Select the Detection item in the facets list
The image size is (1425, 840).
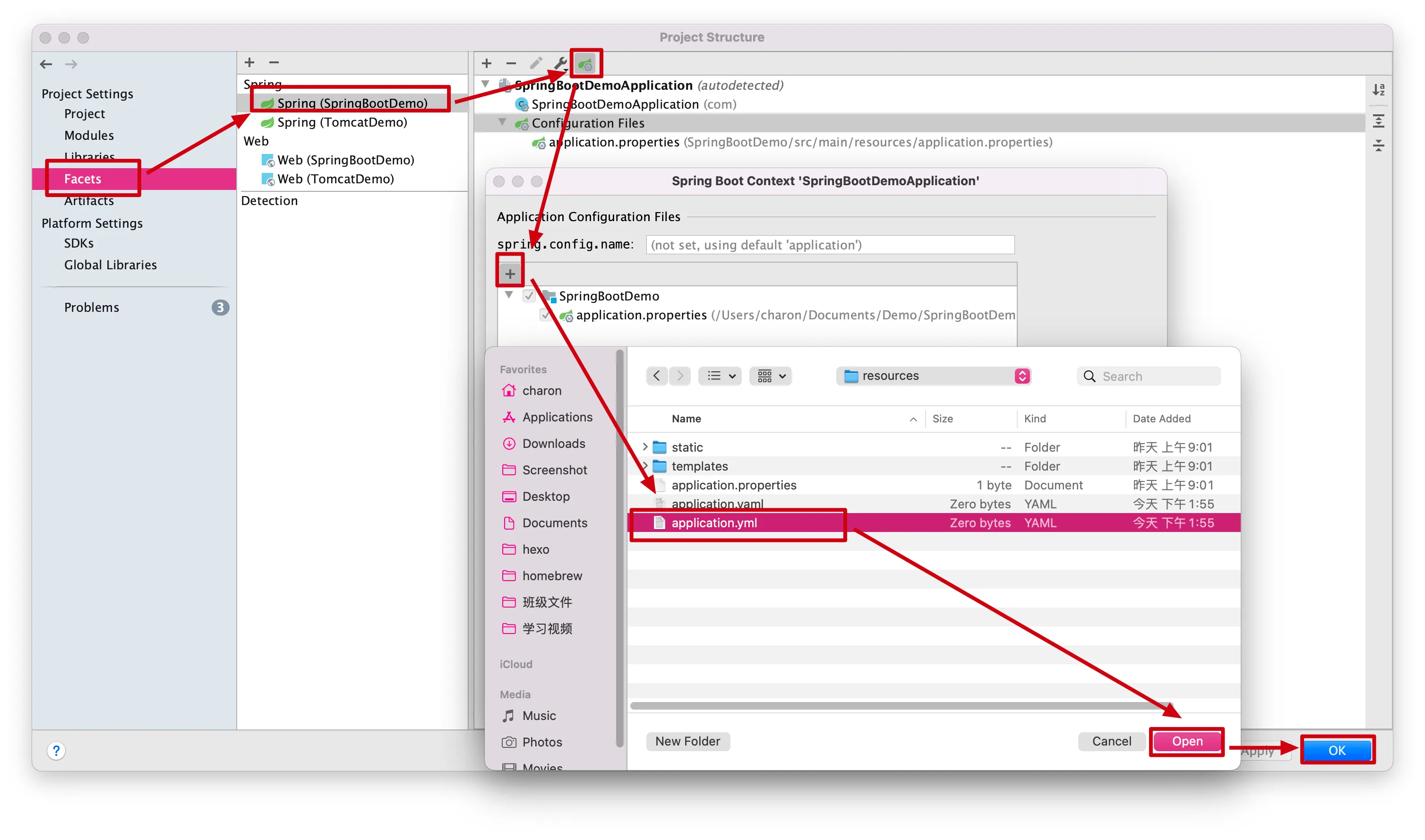coord(269,201)
